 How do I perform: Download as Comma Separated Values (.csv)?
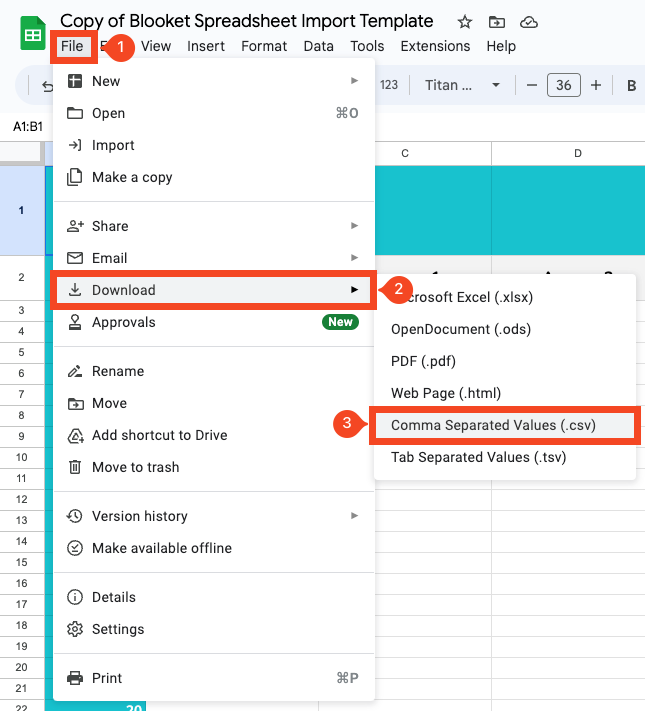point(505,425)
